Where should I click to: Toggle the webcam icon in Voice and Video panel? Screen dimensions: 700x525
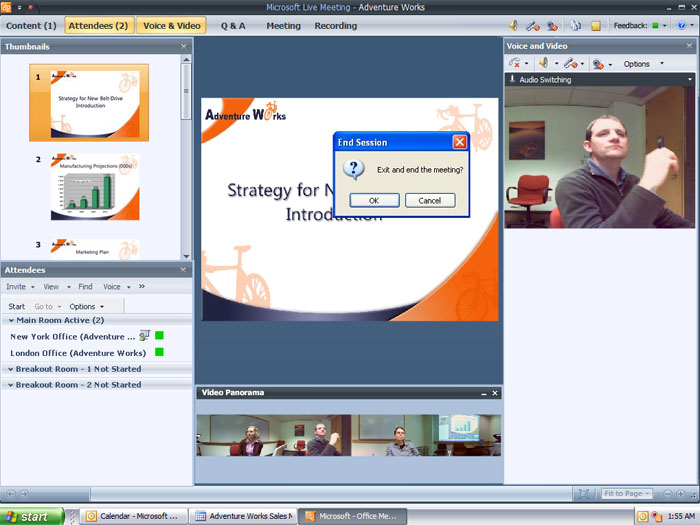tap(598, 64)
